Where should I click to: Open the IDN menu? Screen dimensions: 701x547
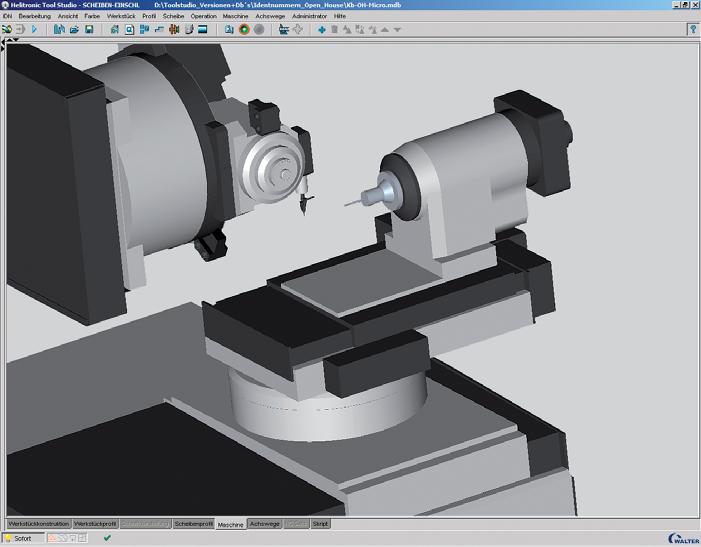point(7,16)
